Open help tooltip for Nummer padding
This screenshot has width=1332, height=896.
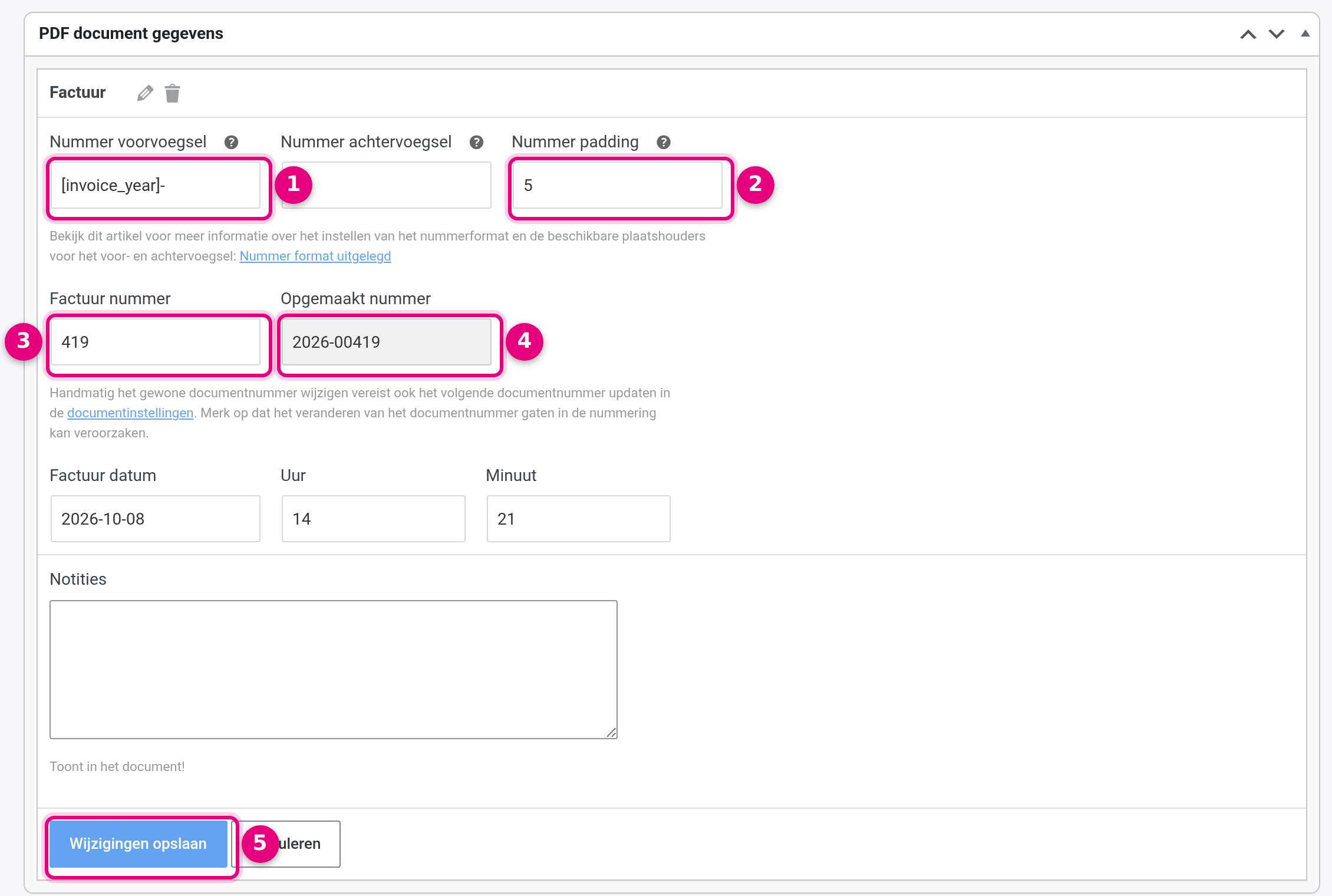[664, 142]
